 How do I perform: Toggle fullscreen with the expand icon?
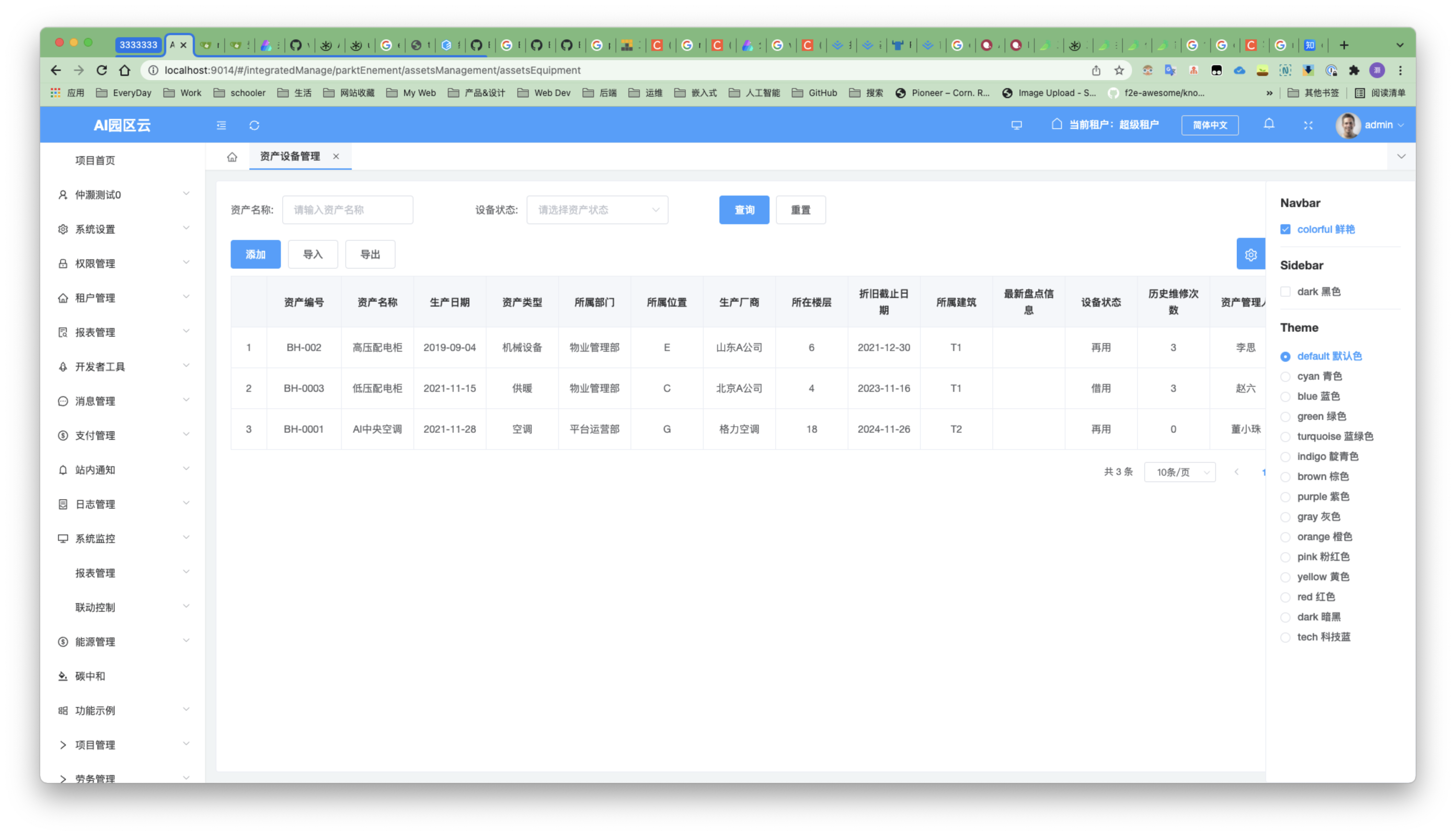tap(1308, 125)
